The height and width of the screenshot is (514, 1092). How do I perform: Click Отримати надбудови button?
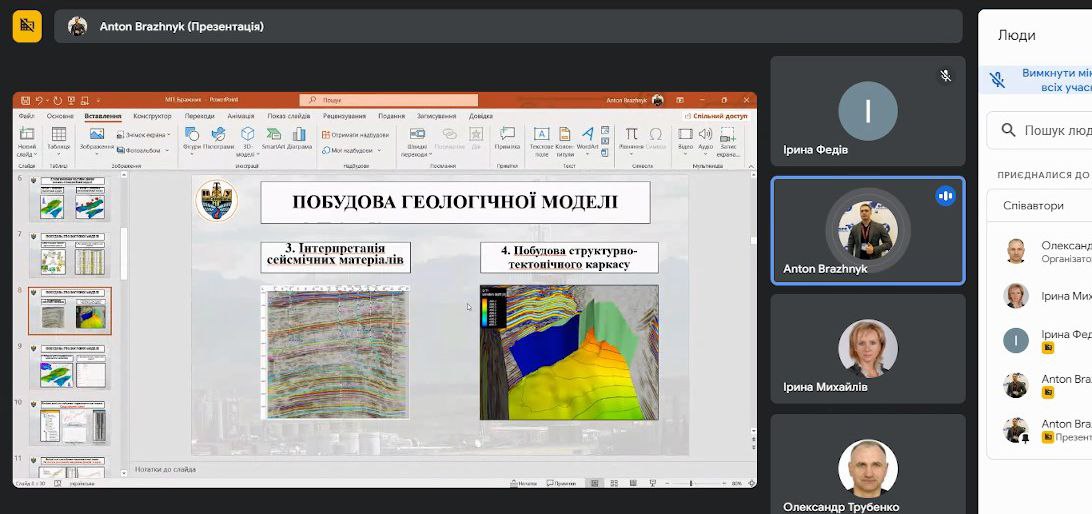[x=356, y=134]
